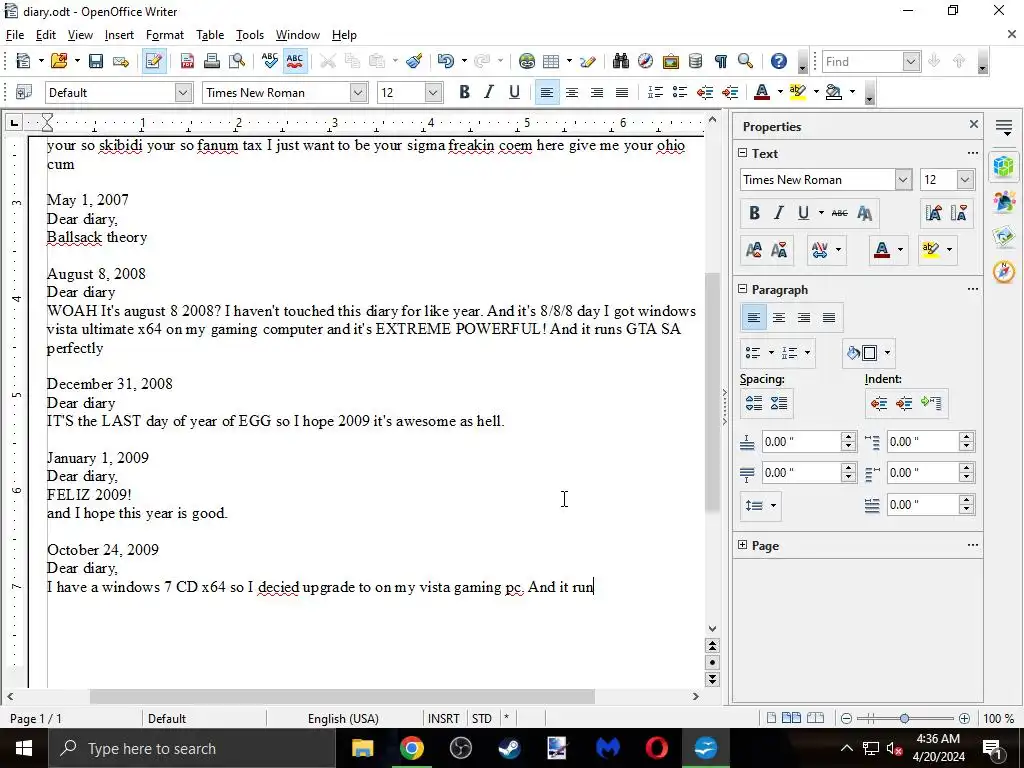Decrease indent from the formatting toolbar

tap(705, 93)
